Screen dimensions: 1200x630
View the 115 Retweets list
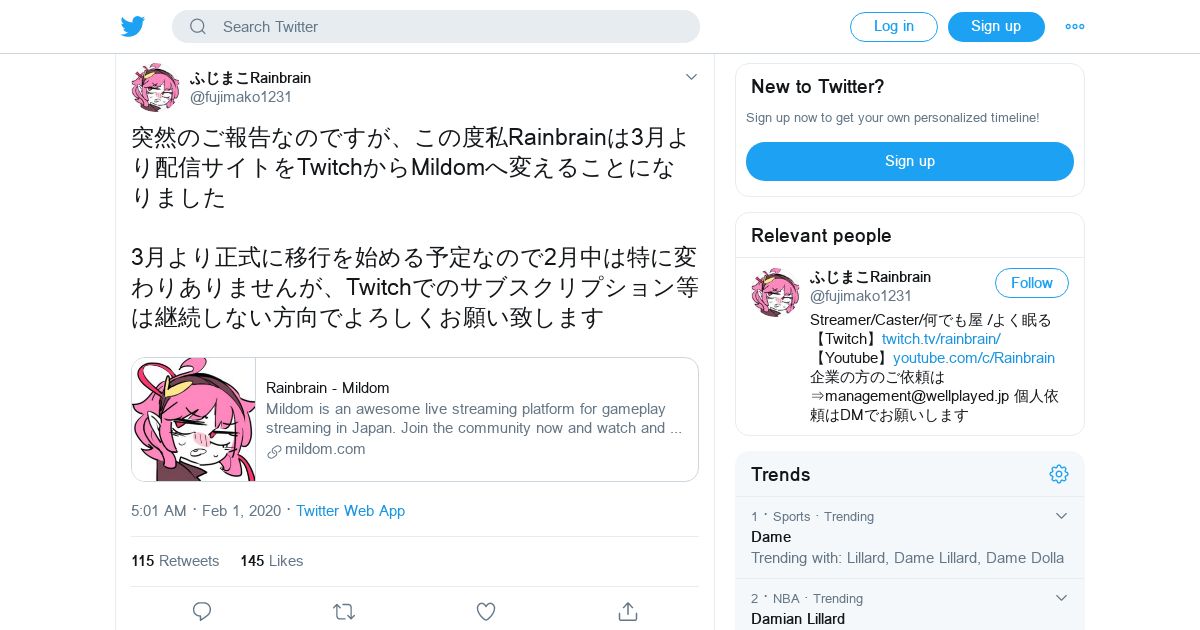175,561
